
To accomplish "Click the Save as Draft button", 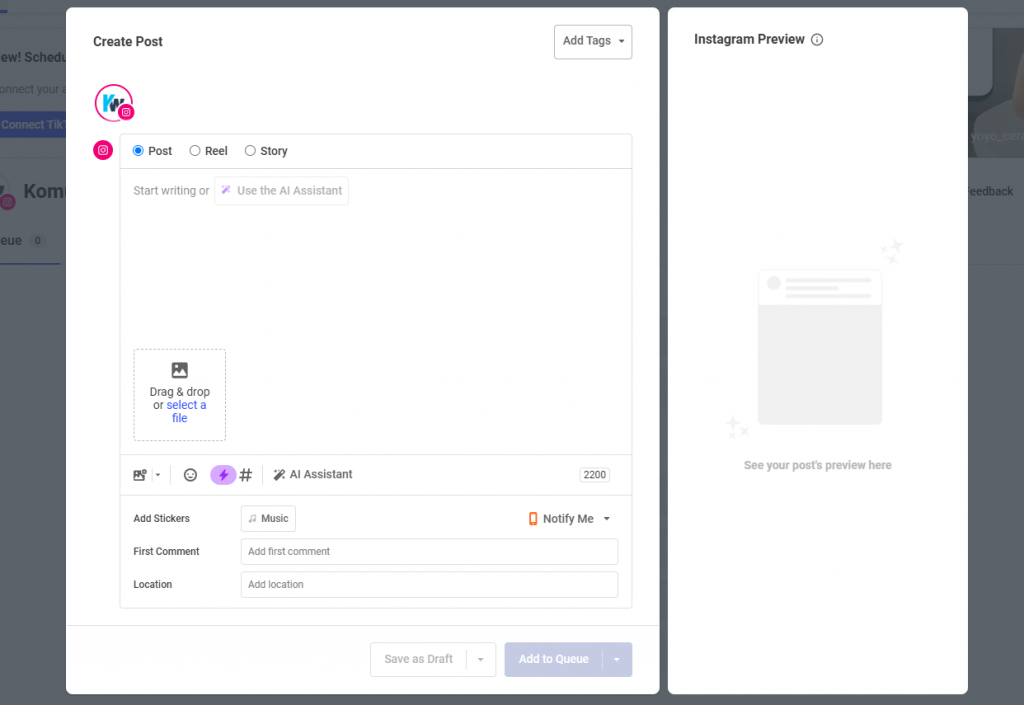I will coord(419,660).
